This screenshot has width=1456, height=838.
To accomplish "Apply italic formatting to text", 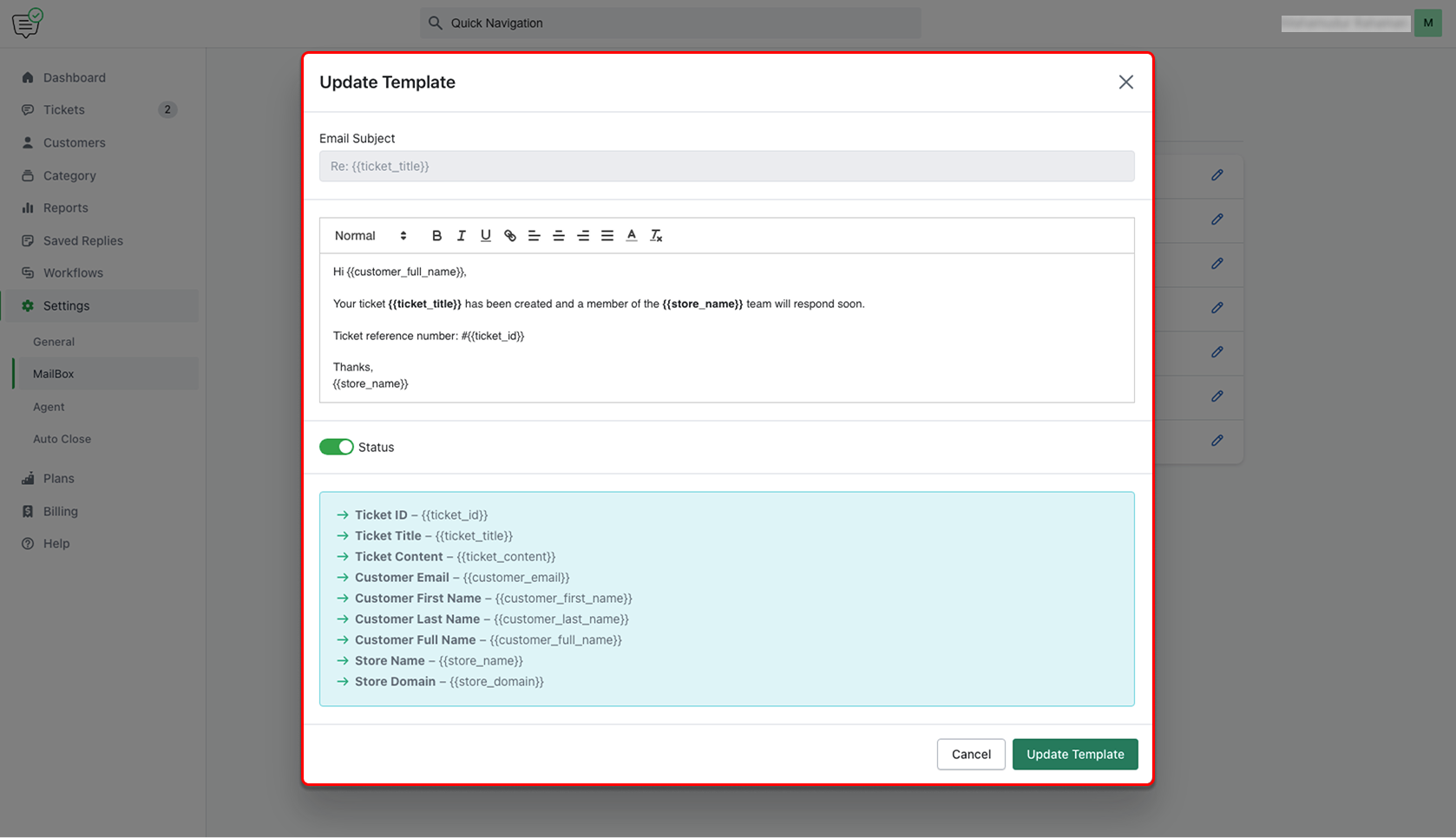I will [x=461, y=236].
